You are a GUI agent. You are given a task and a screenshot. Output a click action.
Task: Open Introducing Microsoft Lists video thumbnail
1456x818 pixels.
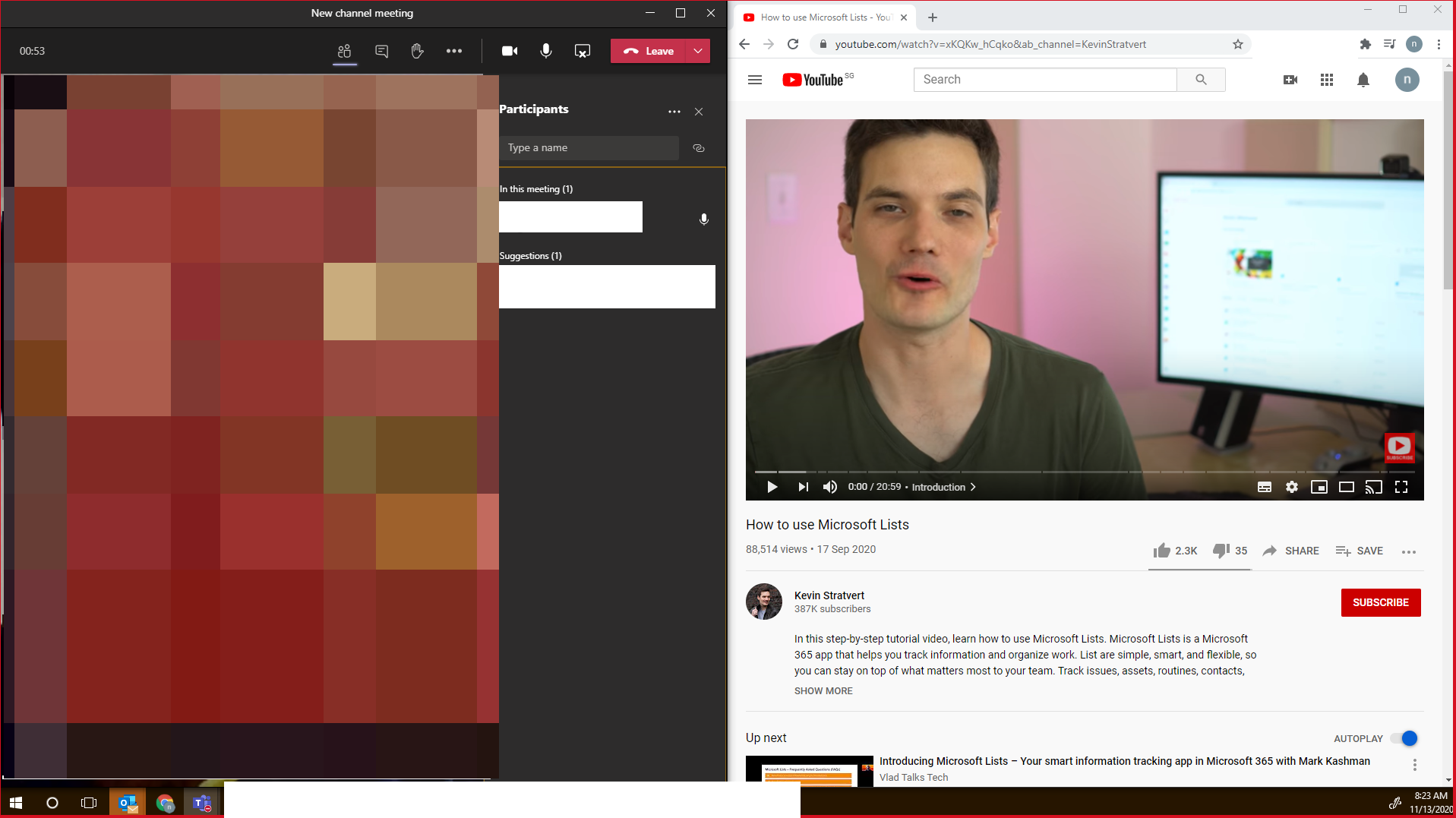click(x=809, y=771)
